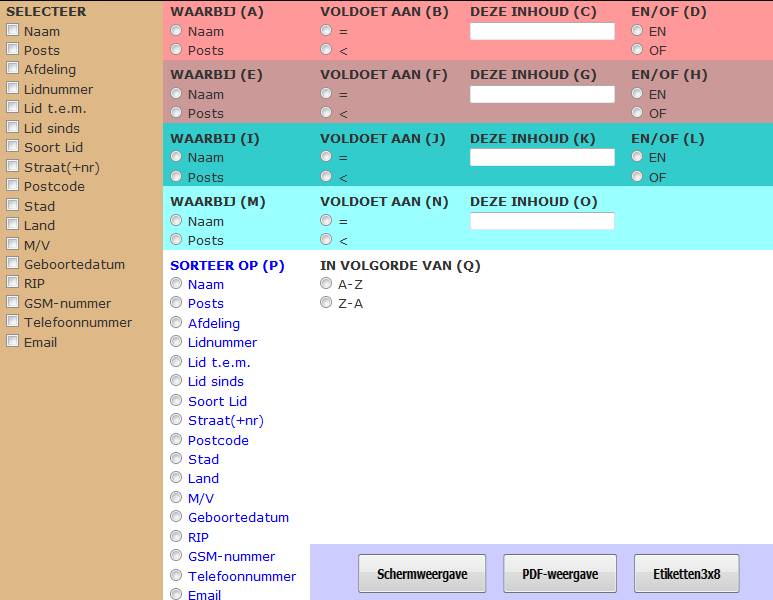This screenshot has height=600, width=773.
Task: Check the Posts checkbox under SELECTEER
Action: click(13, 49)
